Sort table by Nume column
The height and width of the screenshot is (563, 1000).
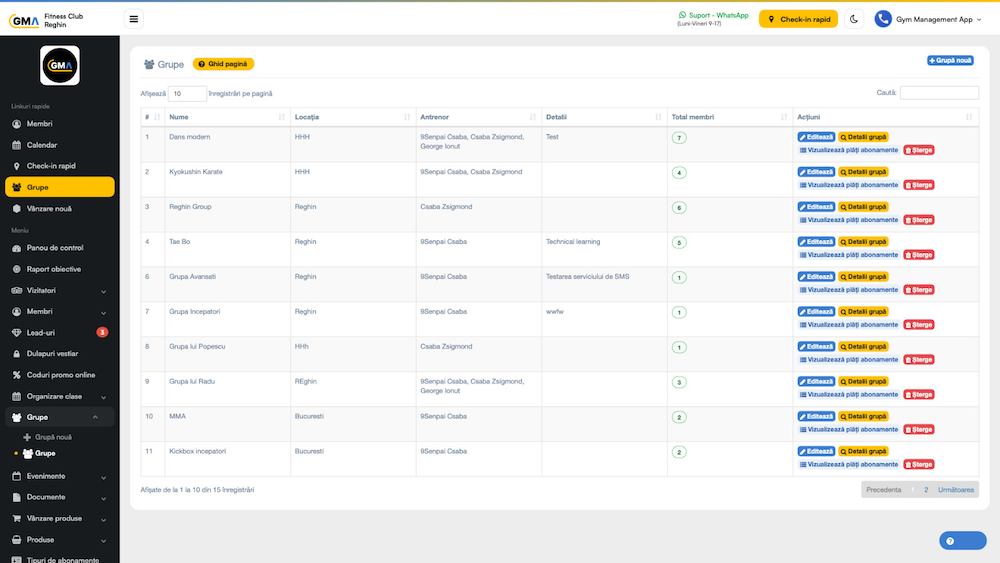click(227, 117)
